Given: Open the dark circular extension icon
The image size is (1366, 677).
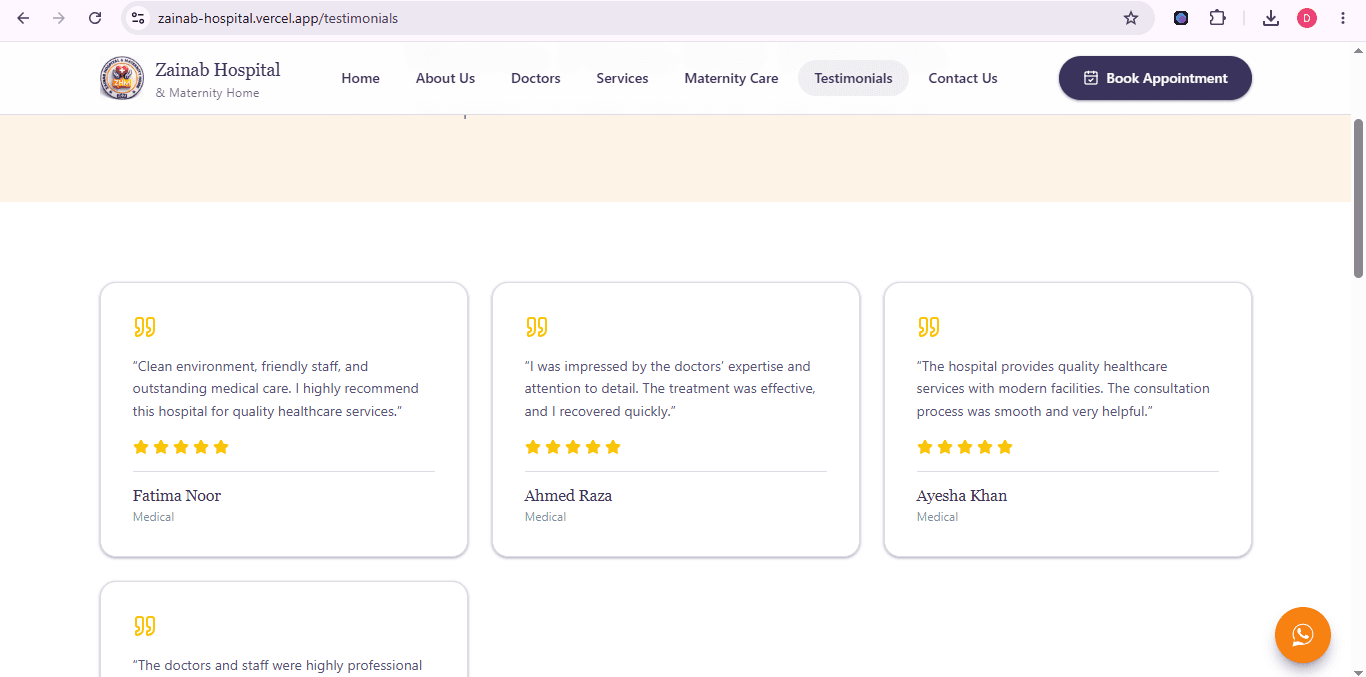Looking at the screenshot, I should coord(1181,18).
